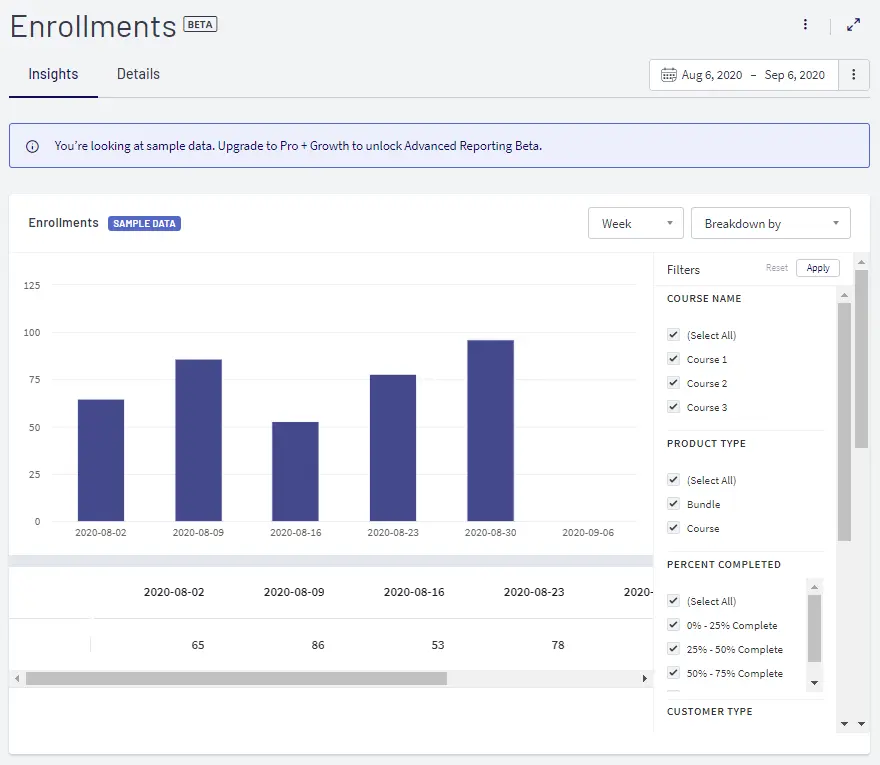The height and width of the screenshot is (765, 880).
Task: Click the info icon in upgrade banner
Action: point(32,146)
